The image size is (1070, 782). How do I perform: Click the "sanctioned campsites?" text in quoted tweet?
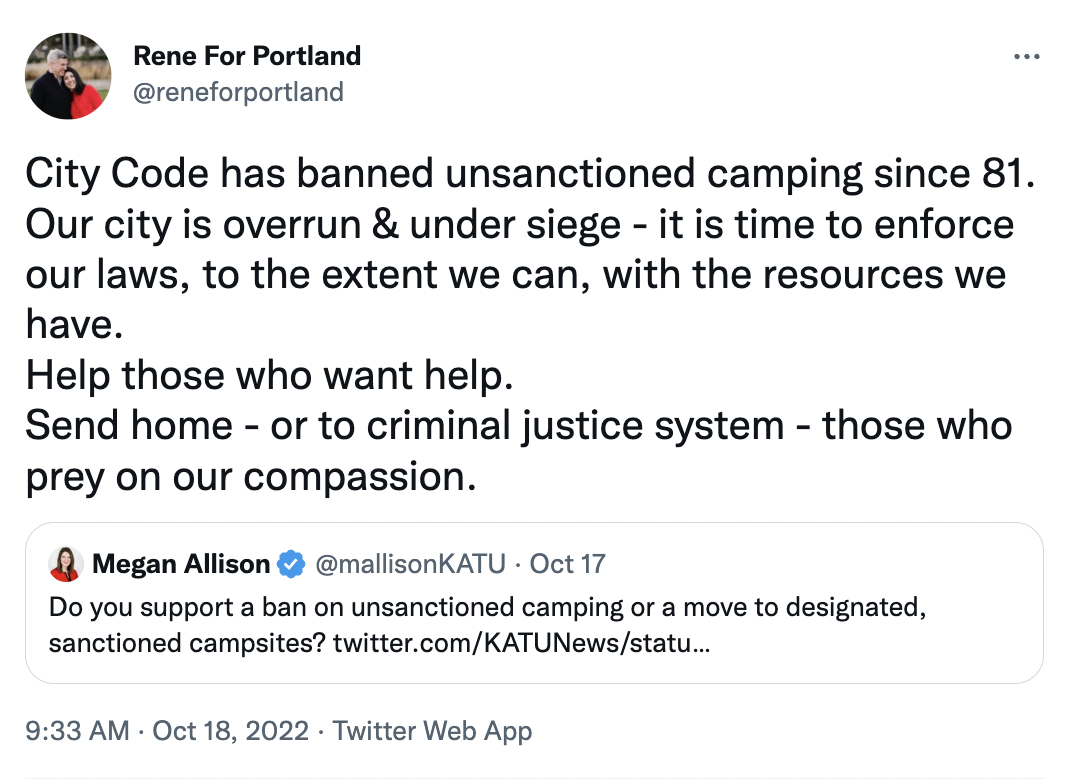coord(187,641)
